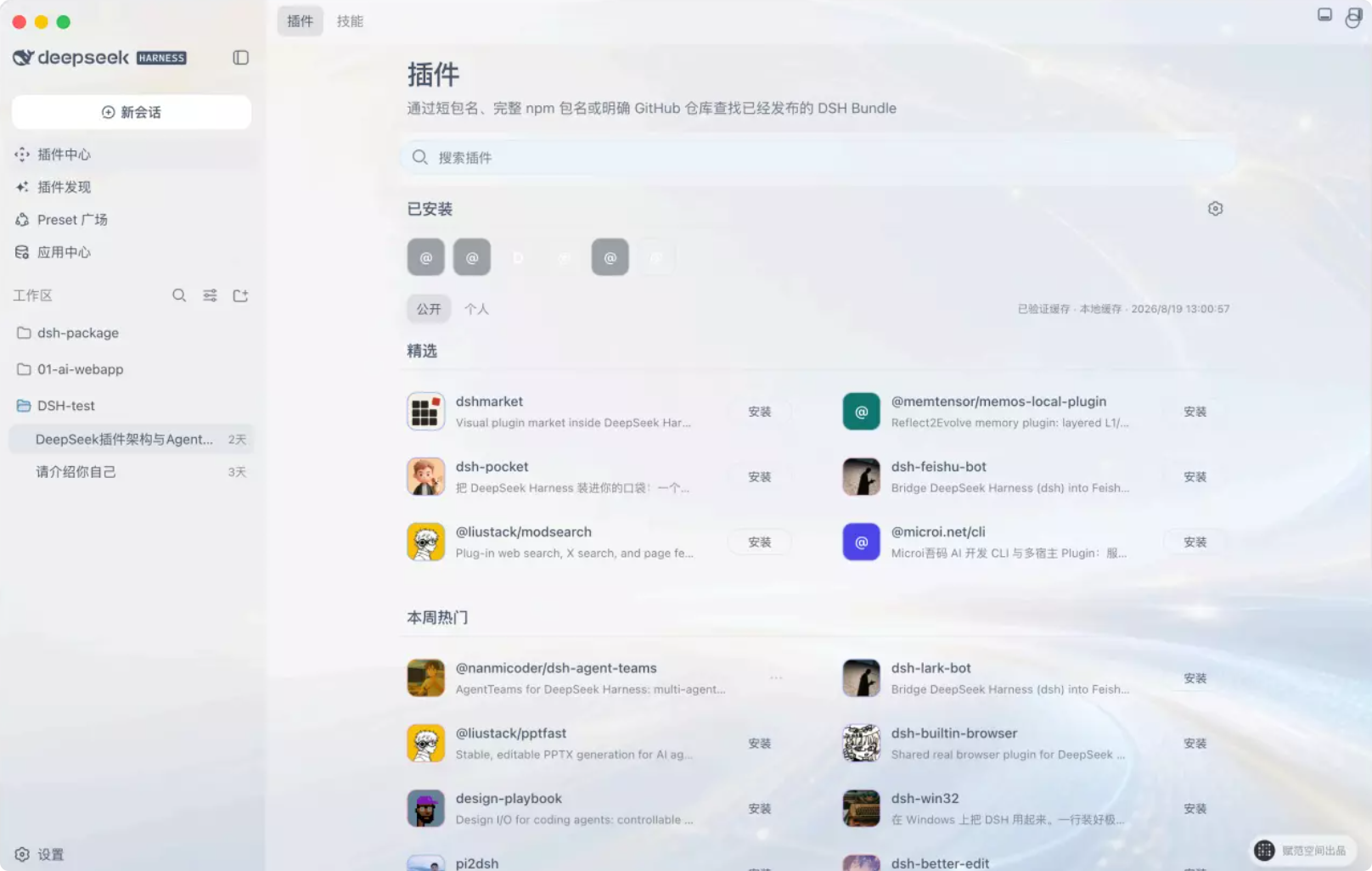Screen dimensions: 1372x871
Task: Select the 公开 filter tab
Action: tap(429, 309)
